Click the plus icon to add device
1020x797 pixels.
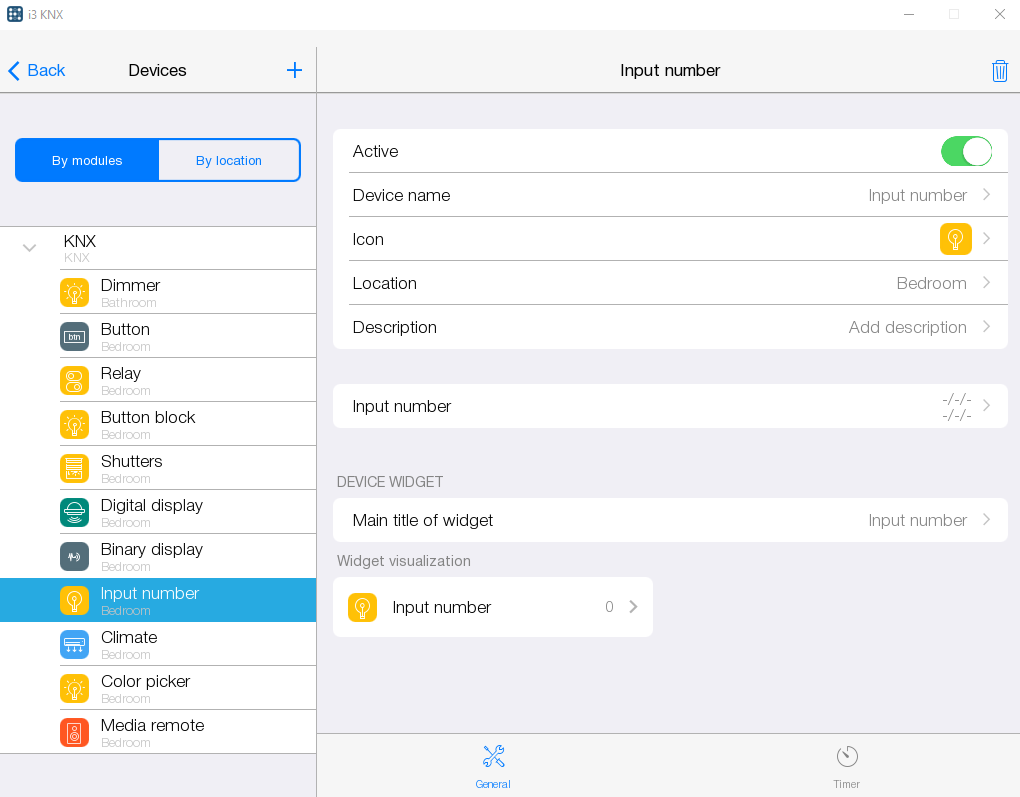point(294,70)
